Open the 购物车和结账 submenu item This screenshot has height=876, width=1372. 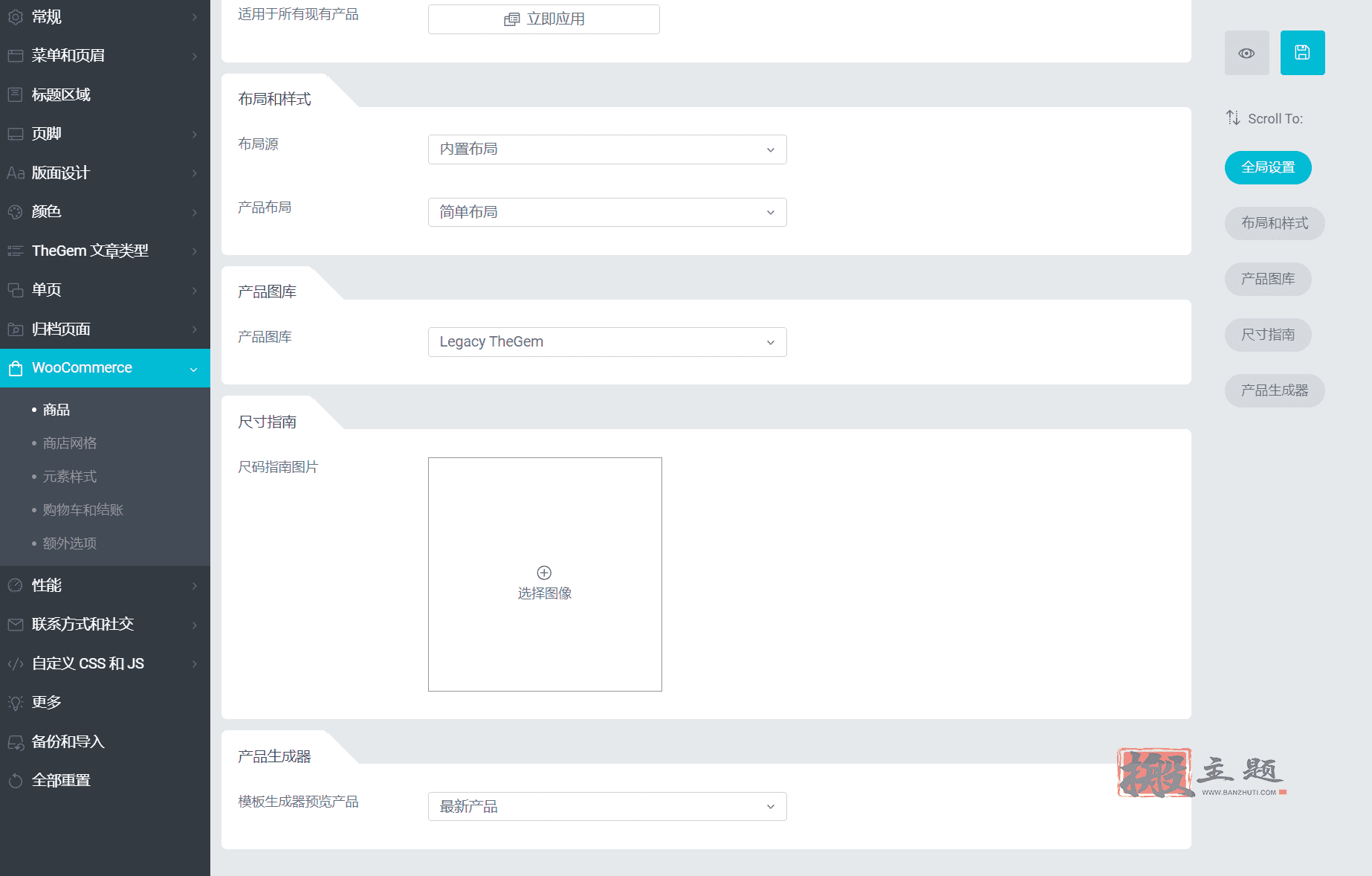[83, 510]
